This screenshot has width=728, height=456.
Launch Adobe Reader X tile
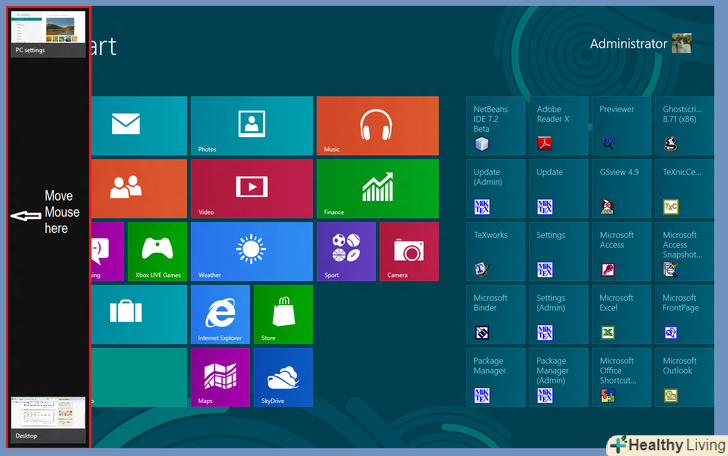click(x=560, y=126)
